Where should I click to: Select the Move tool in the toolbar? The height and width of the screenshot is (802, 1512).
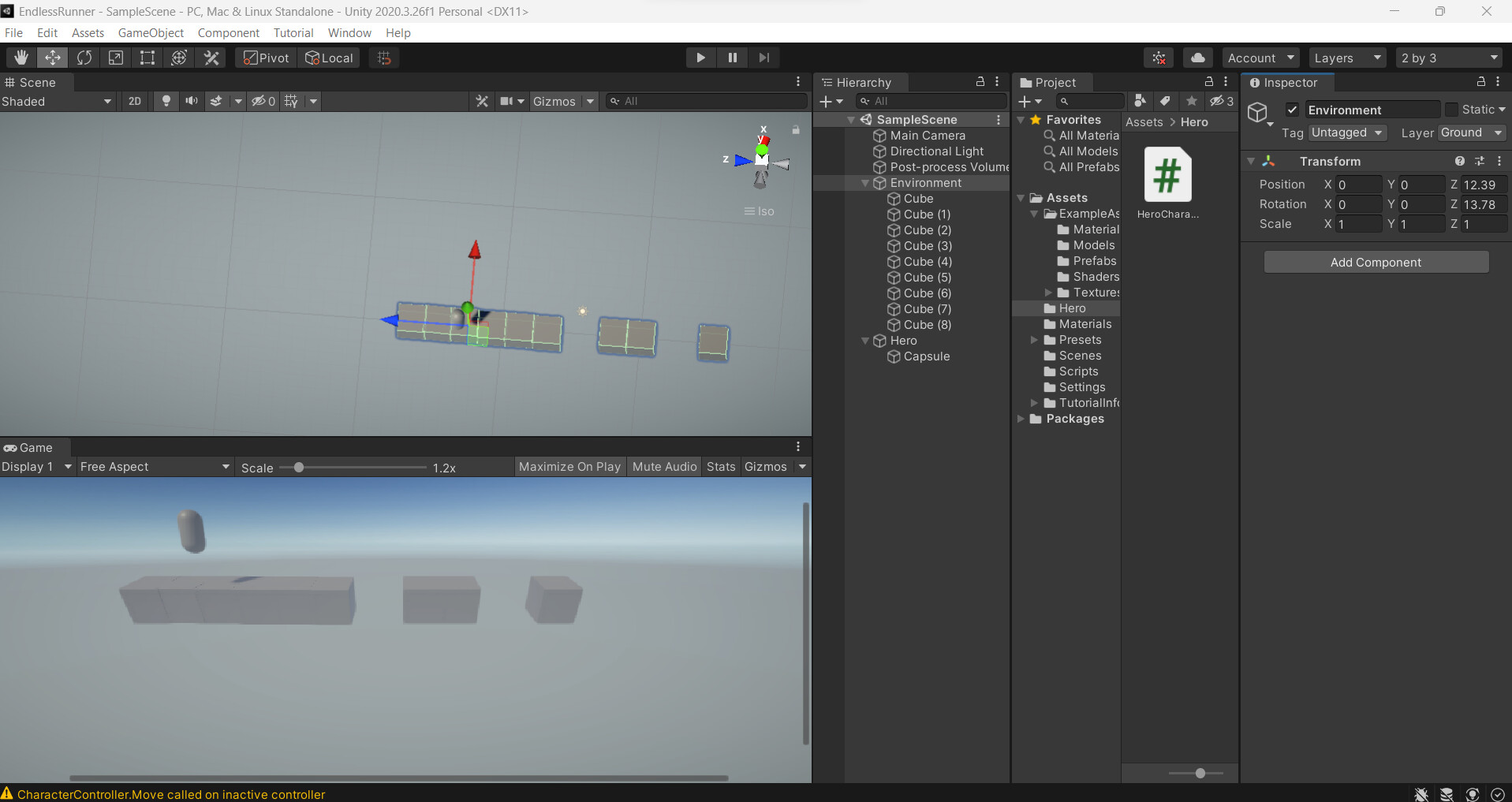pyautogui.click(x=52, y=57)
